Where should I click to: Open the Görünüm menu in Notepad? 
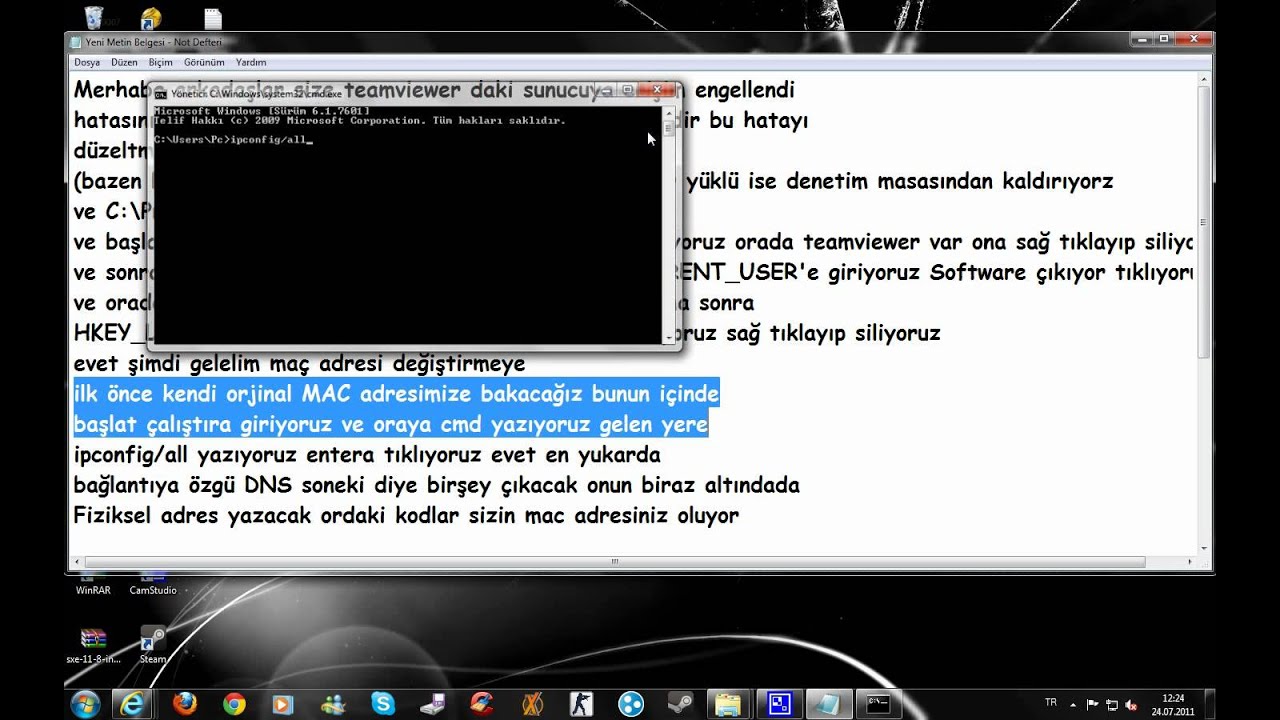click(204, 62)
